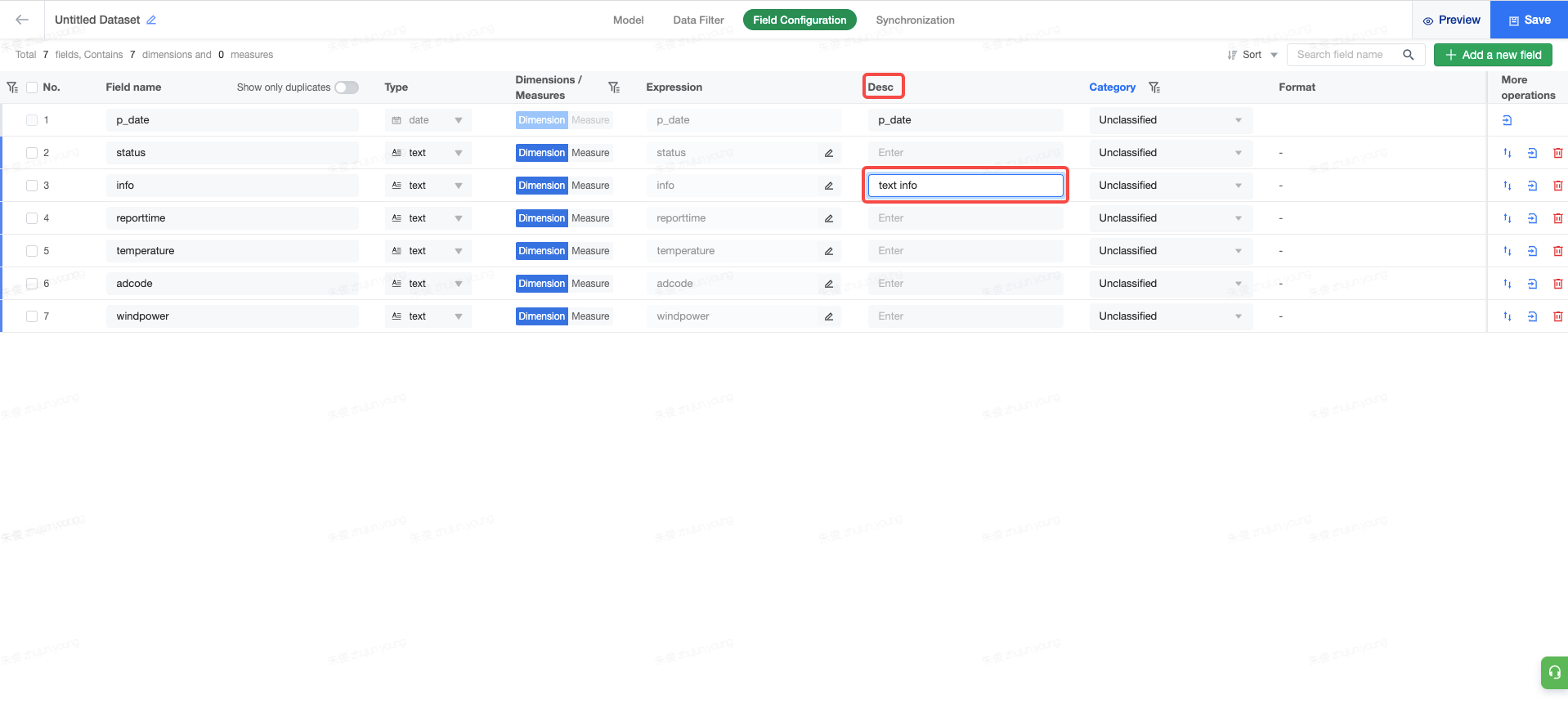Delete the info field
Viewport: 1568px width, 708px height.
1557,186
